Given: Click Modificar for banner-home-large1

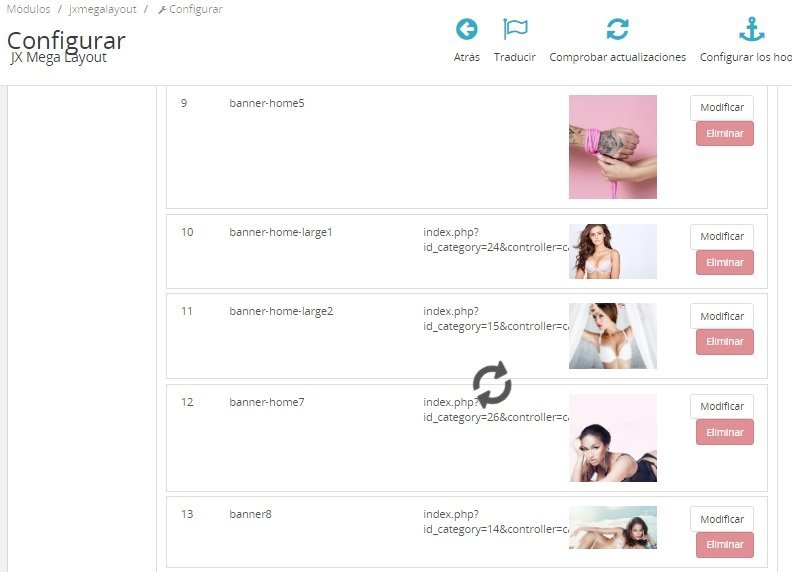Looking at the screenshot, I should (722, 236).
